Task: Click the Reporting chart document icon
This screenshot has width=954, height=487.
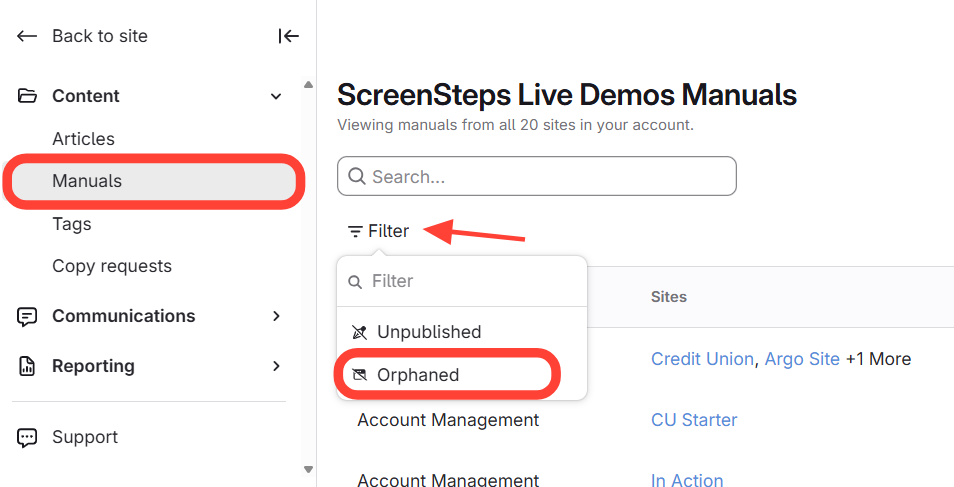Action: click(27, 366)
